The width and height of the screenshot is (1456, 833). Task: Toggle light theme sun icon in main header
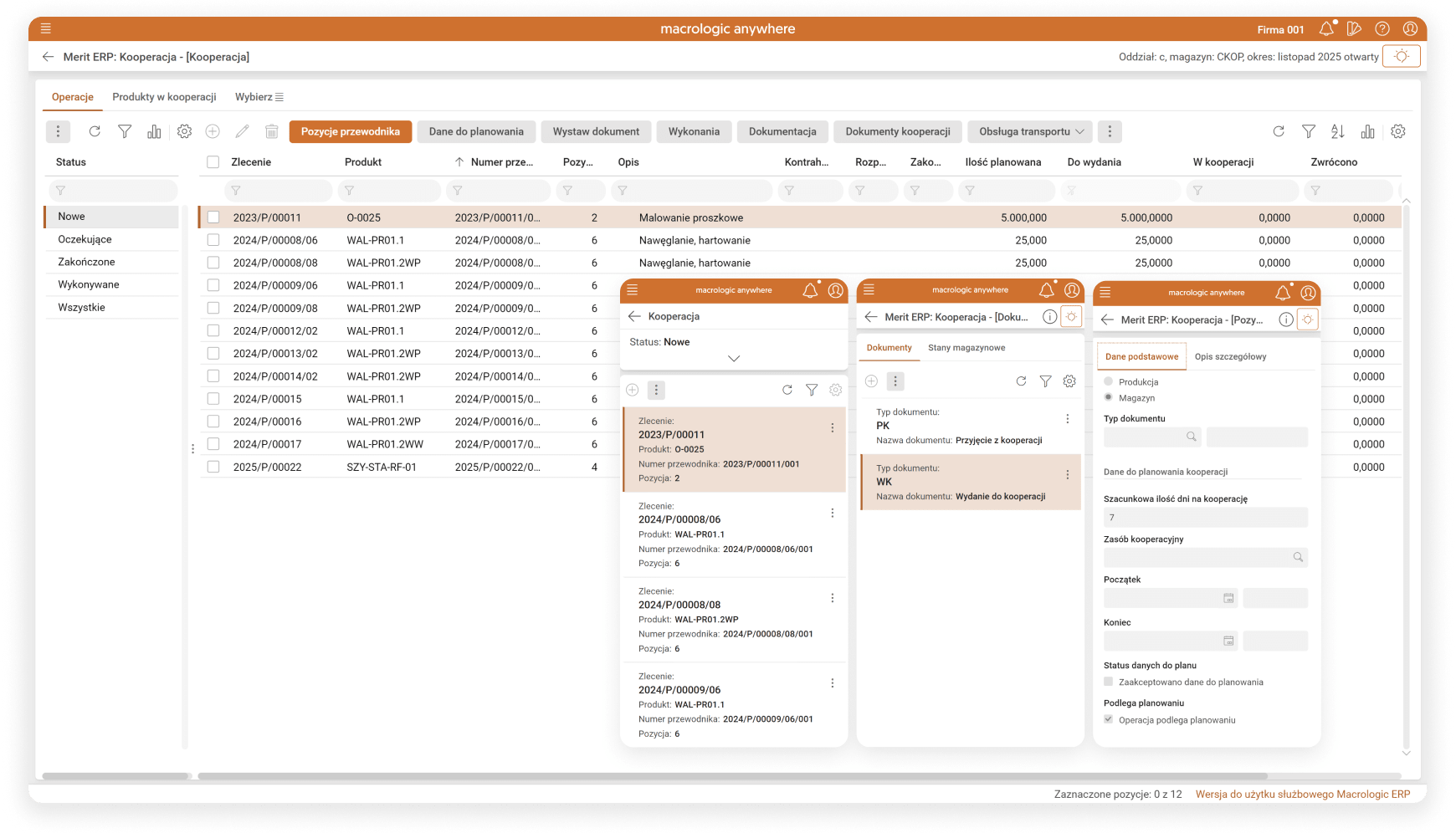pos(1401,57)
